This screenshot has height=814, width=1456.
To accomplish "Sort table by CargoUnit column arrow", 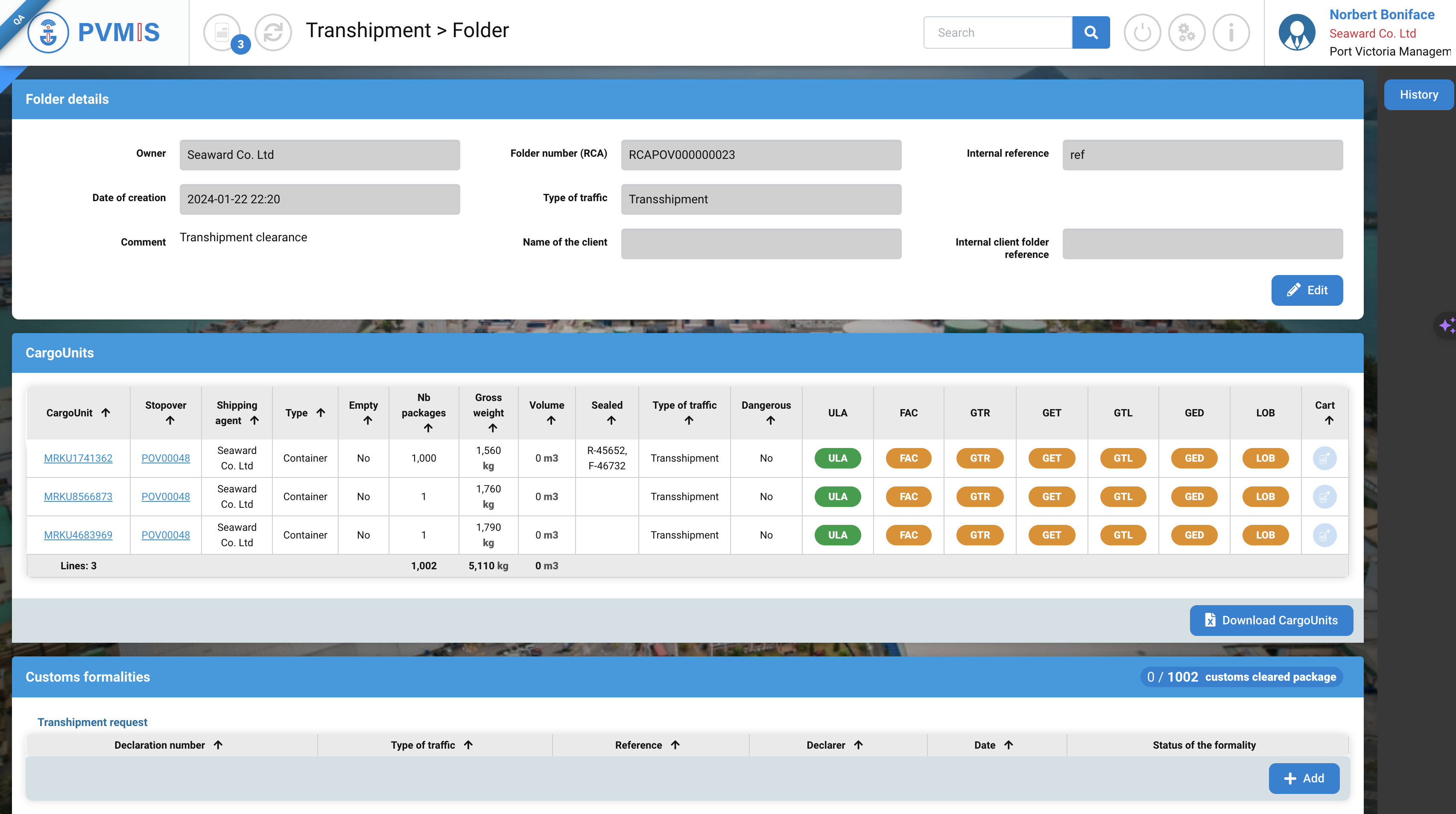I will (x=106, y=413).
